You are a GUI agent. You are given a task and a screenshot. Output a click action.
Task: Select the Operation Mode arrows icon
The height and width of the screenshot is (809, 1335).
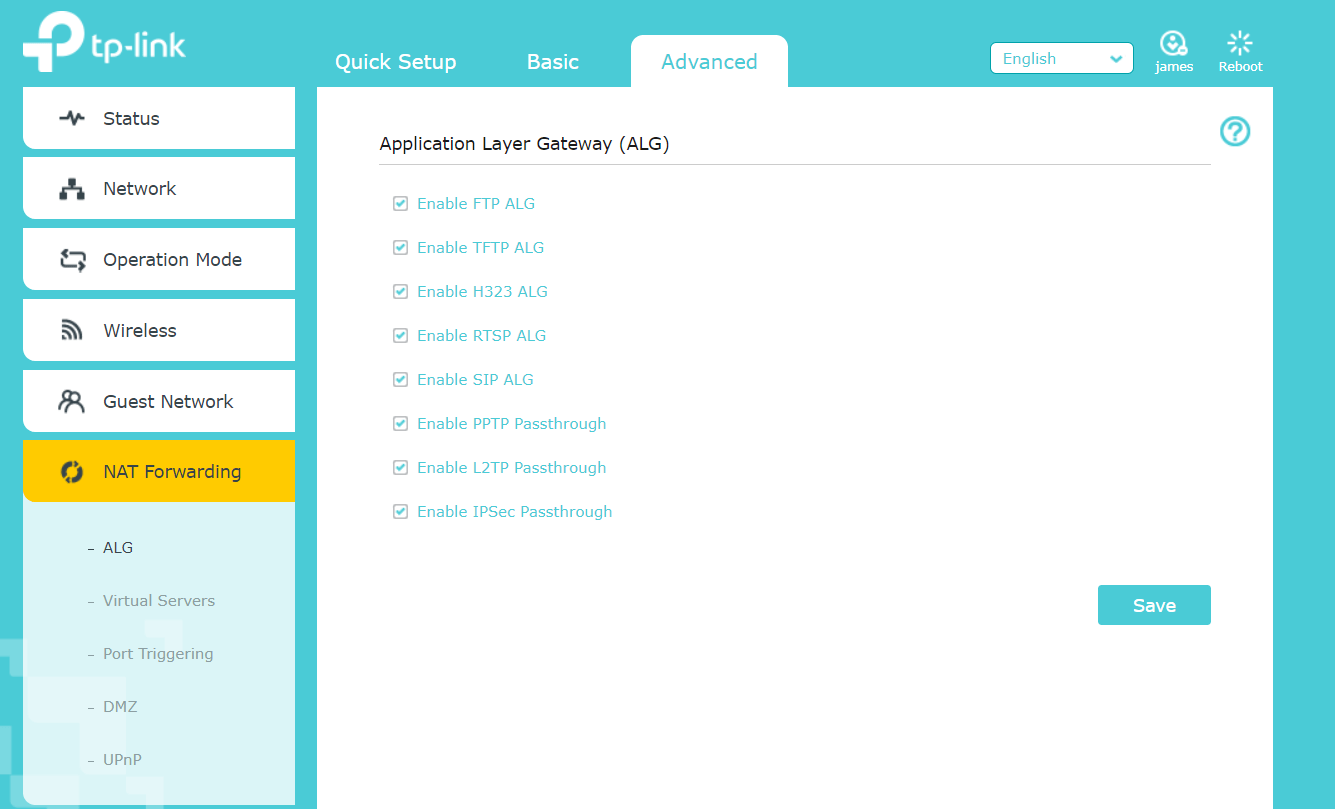click(72, 260)
